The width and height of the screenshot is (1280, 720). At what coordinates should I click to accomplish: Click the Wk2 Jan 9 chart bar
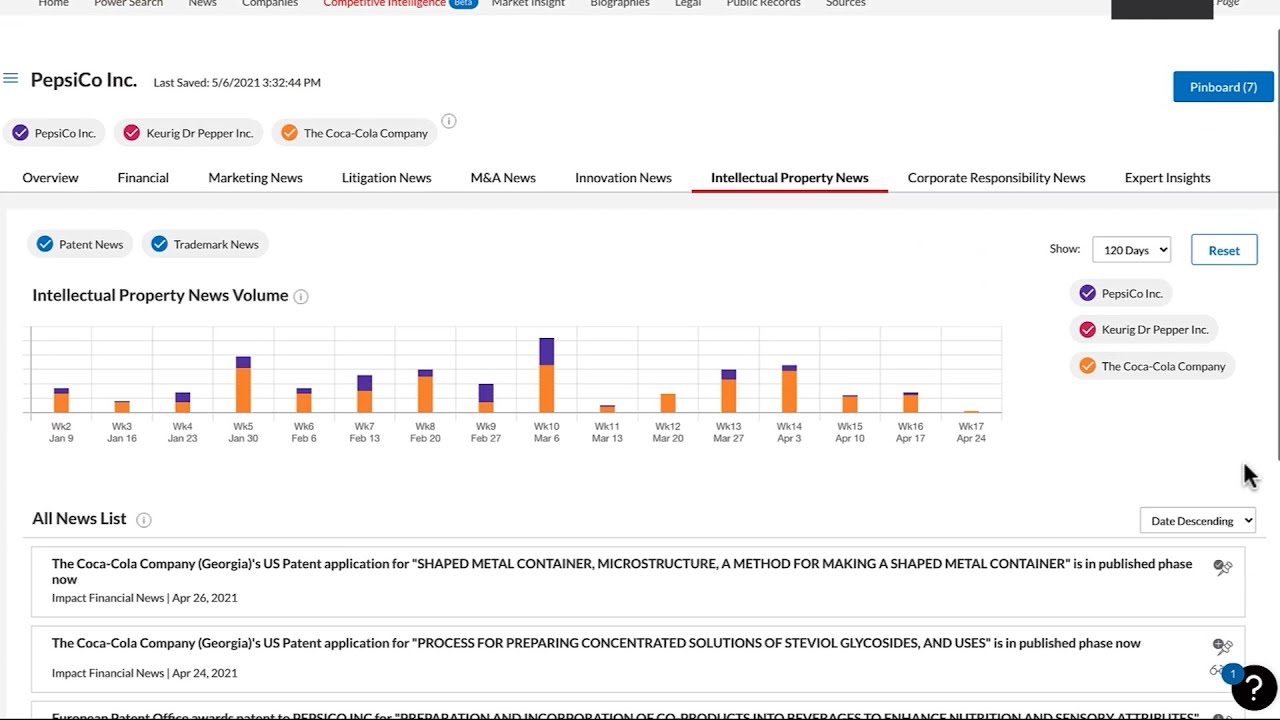tap(61, 400)
